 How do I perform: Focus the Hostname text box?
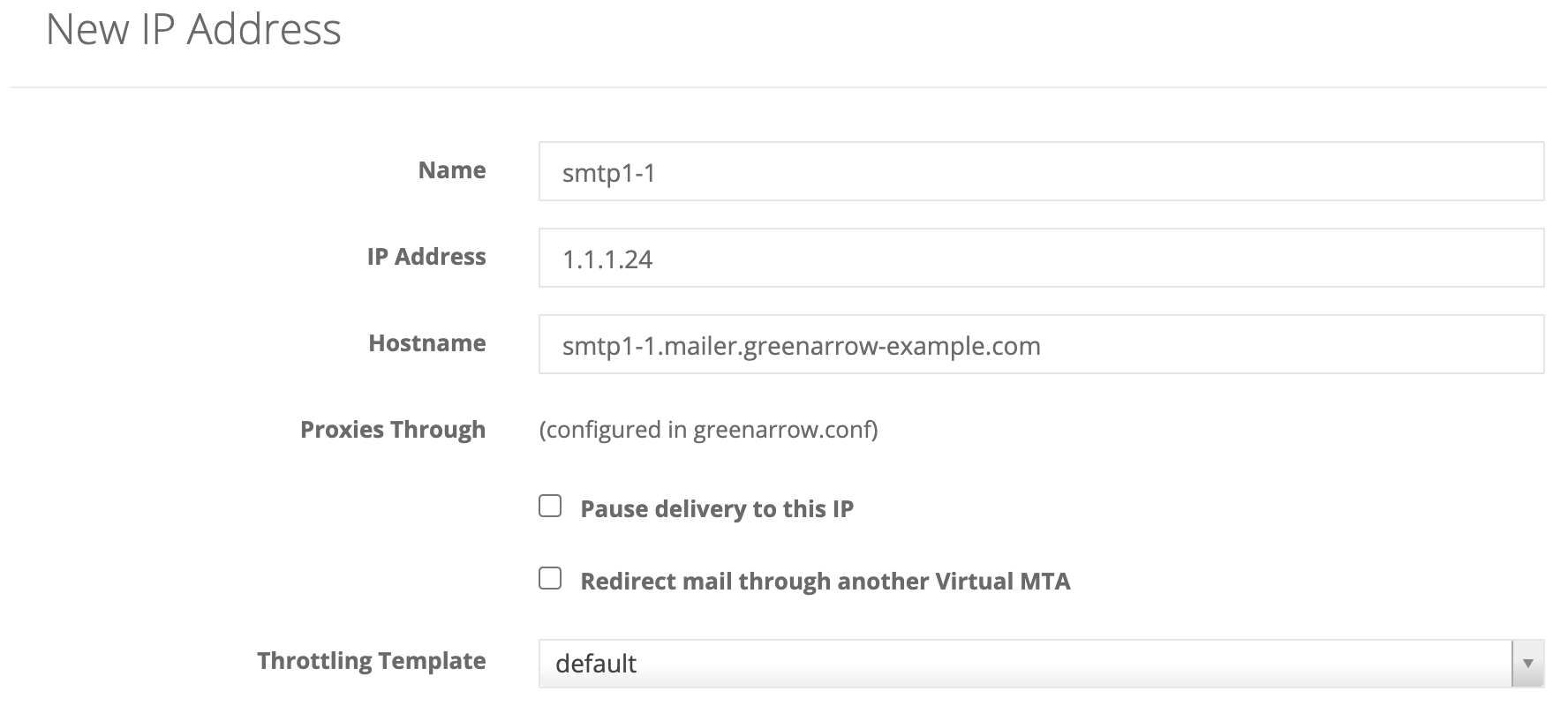(1040, 344)
